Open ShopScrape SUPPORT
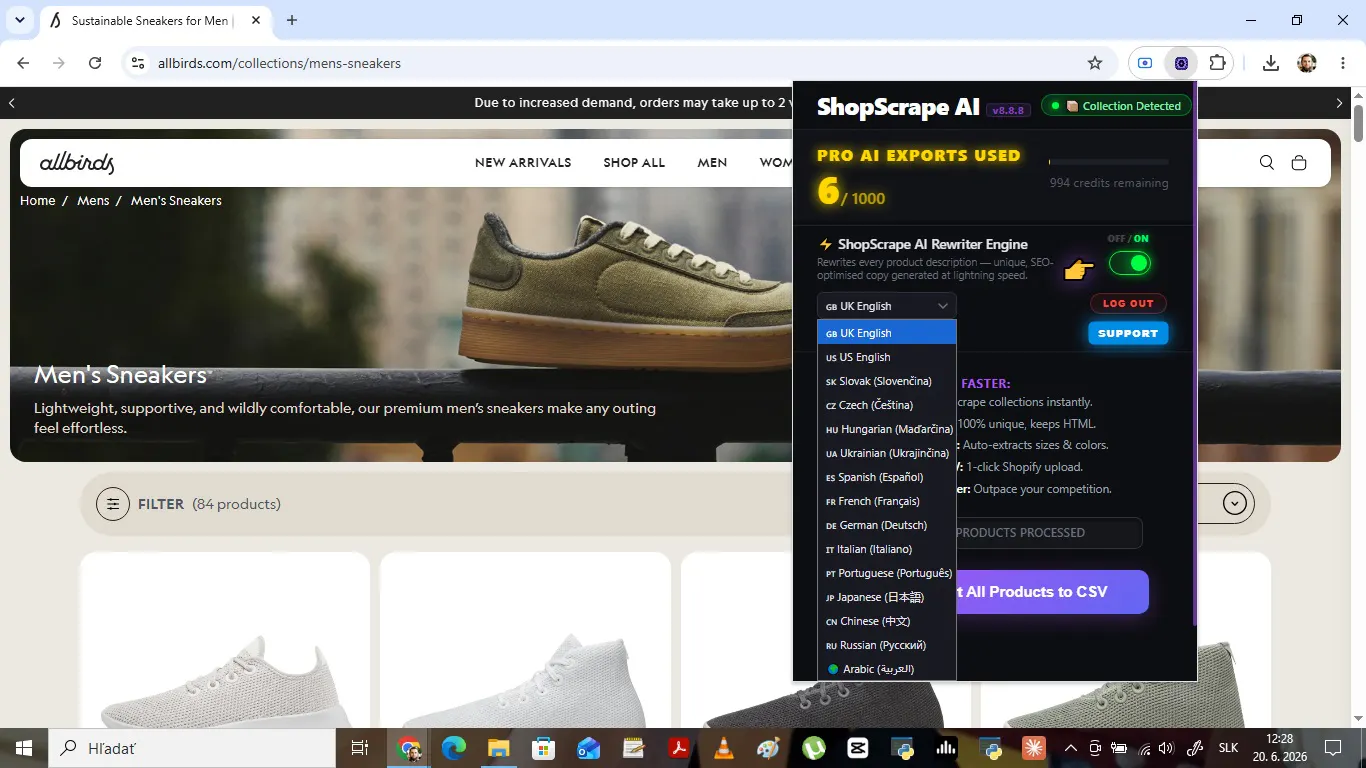The image size is (1366, 768). 1128,333
